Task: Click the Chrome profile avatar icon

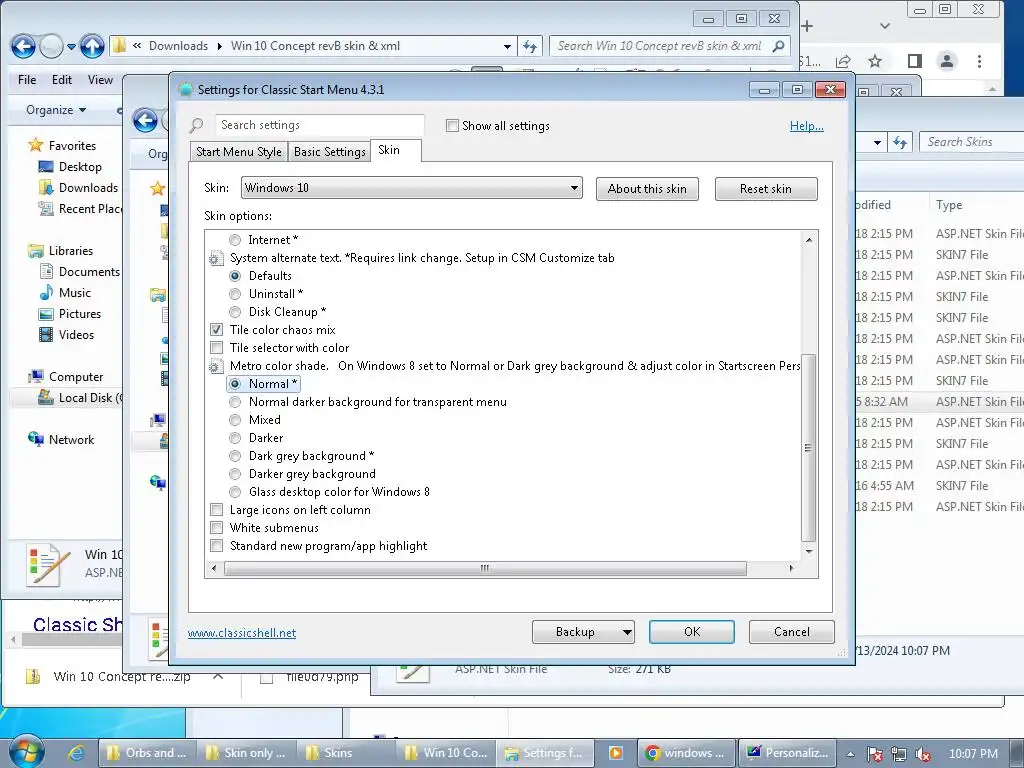Action: click(x=946, y=61)
